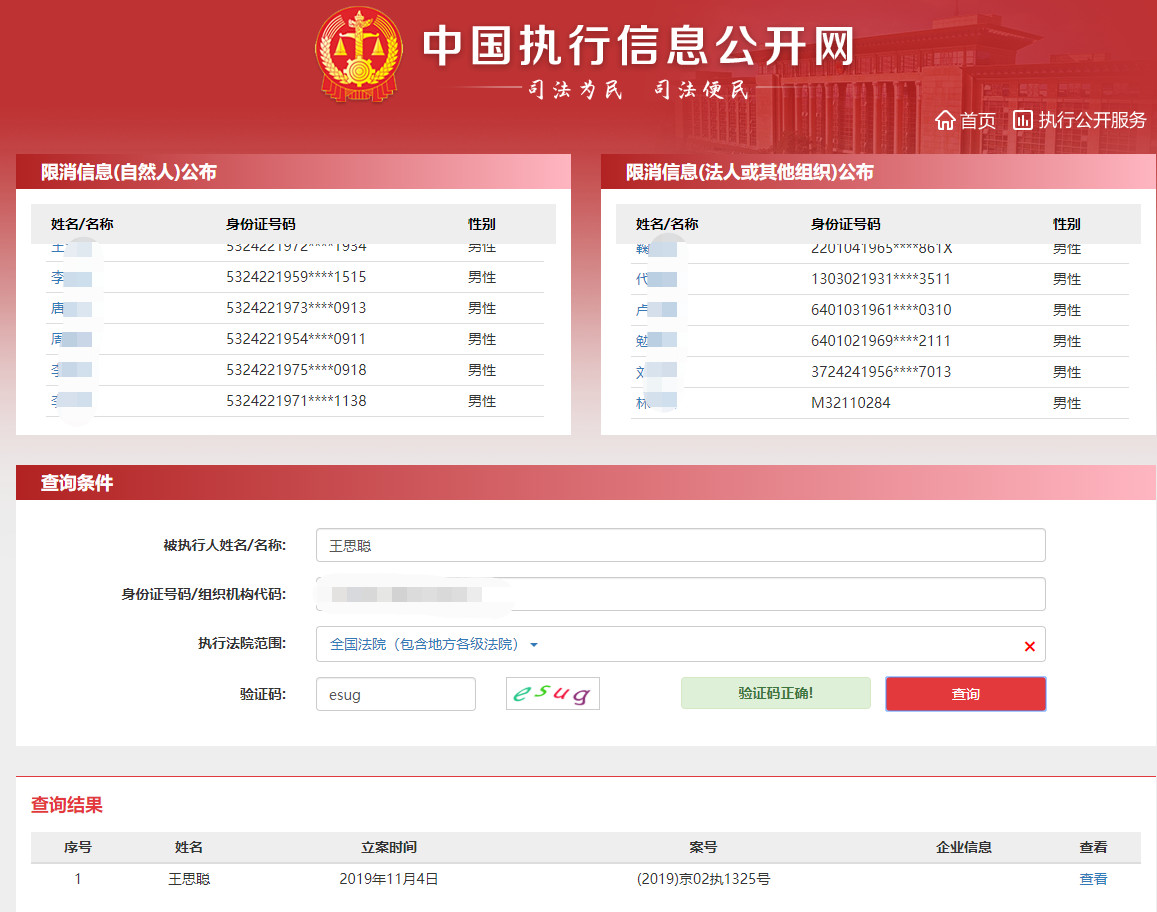This screenshot has height=912, width=1157.
Task: Click 男性 in the row with M32110284
Action: coord(1067,404)
